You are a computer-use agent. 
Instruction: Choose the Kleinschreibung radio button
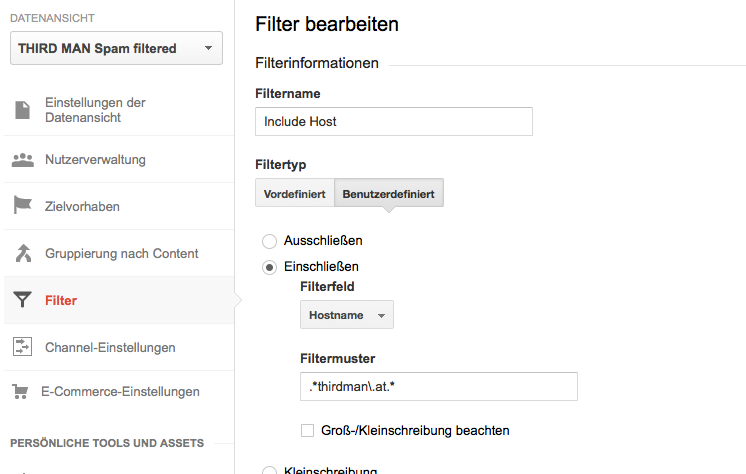pyautogui.click(x=268, y=471)
